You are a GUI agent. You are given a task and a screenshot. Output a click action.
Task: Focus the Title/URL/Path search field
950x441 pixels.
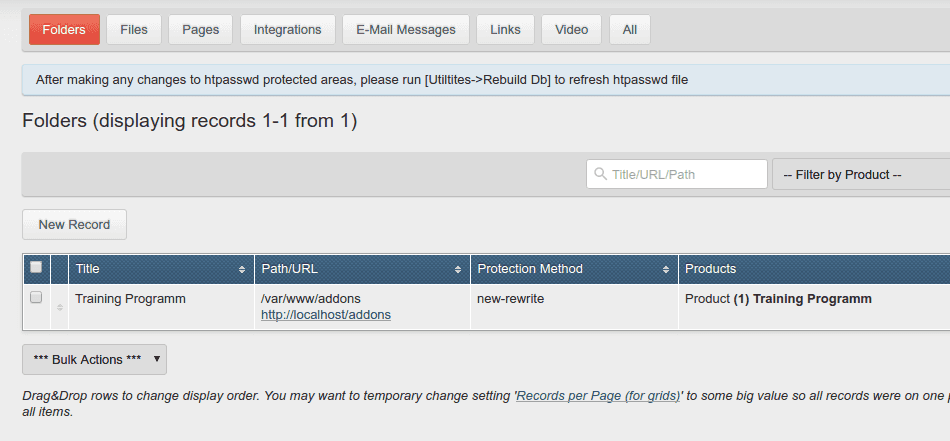(677, 174)
